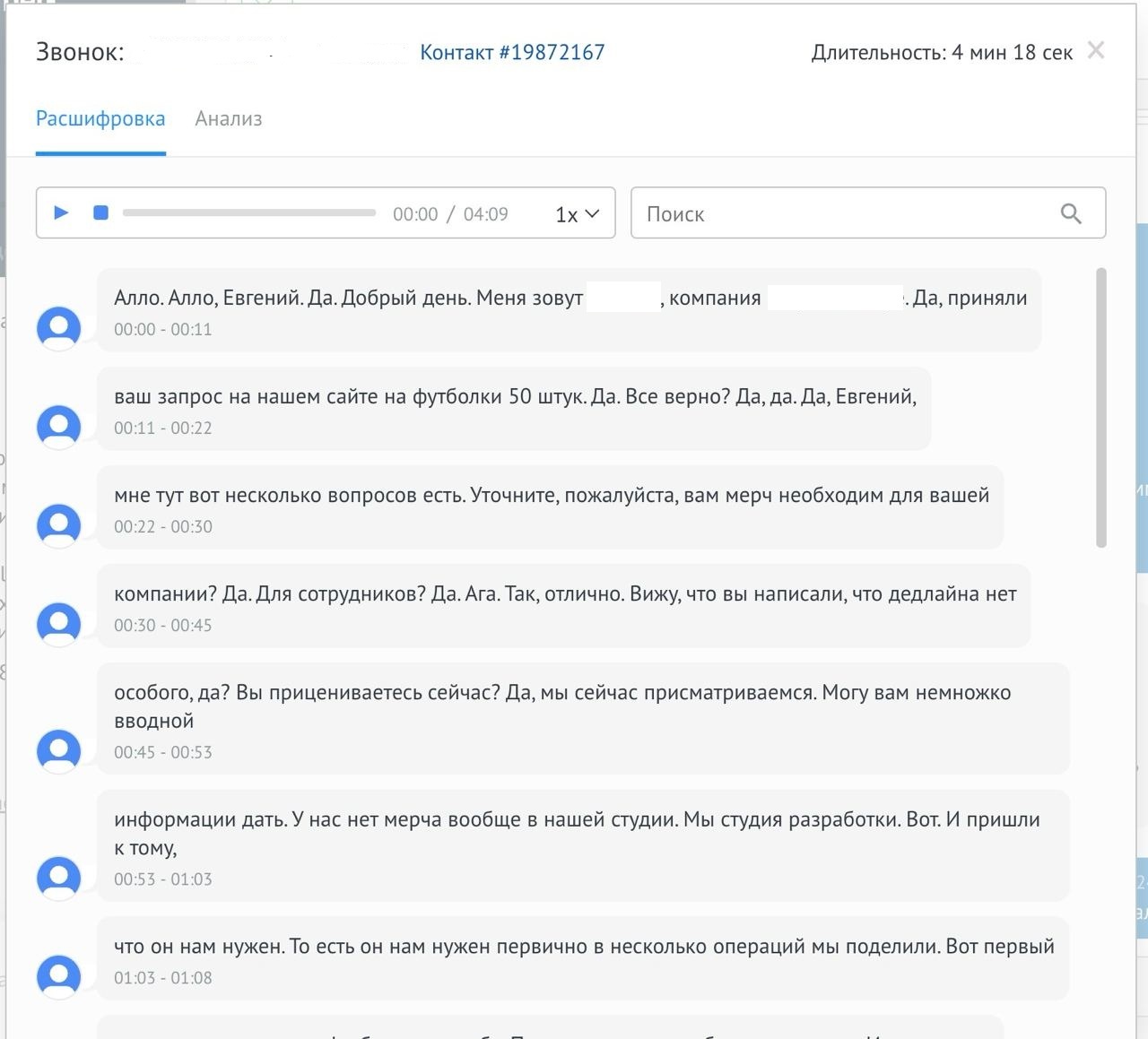This screenshot has width=1148, height=1039.
Task: Switch to the Анализ tab
Action: tap(229, 118)
